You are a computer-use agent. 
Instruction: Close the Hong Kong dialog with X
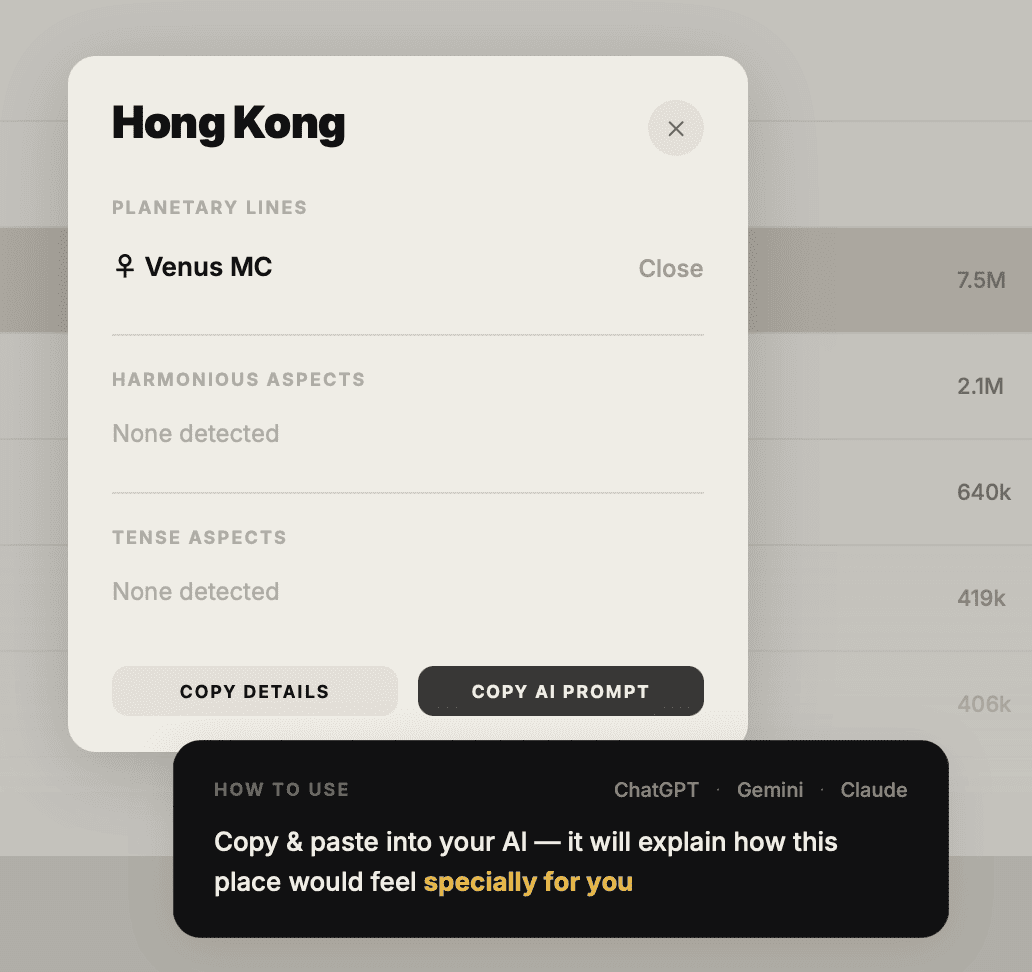pos(675,128)
